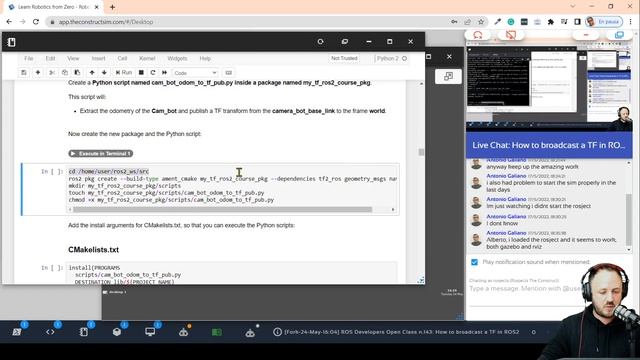This screenshot has height=360, width=640.
Task: Open the code editor icon in bottom bar
Action: pos(50,332)
